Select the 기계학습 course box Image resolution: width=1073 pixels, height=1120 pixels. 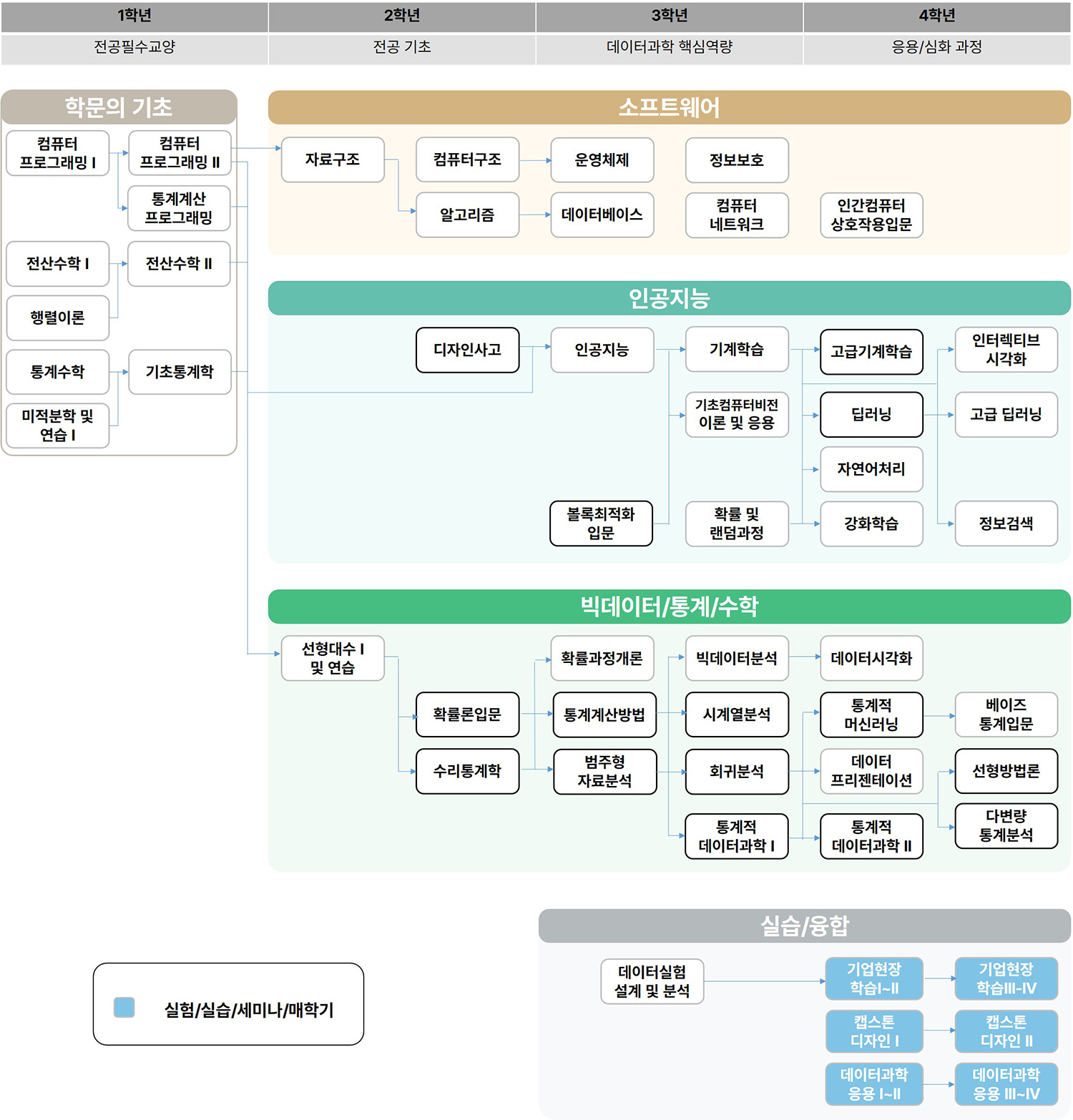[737, 349]
